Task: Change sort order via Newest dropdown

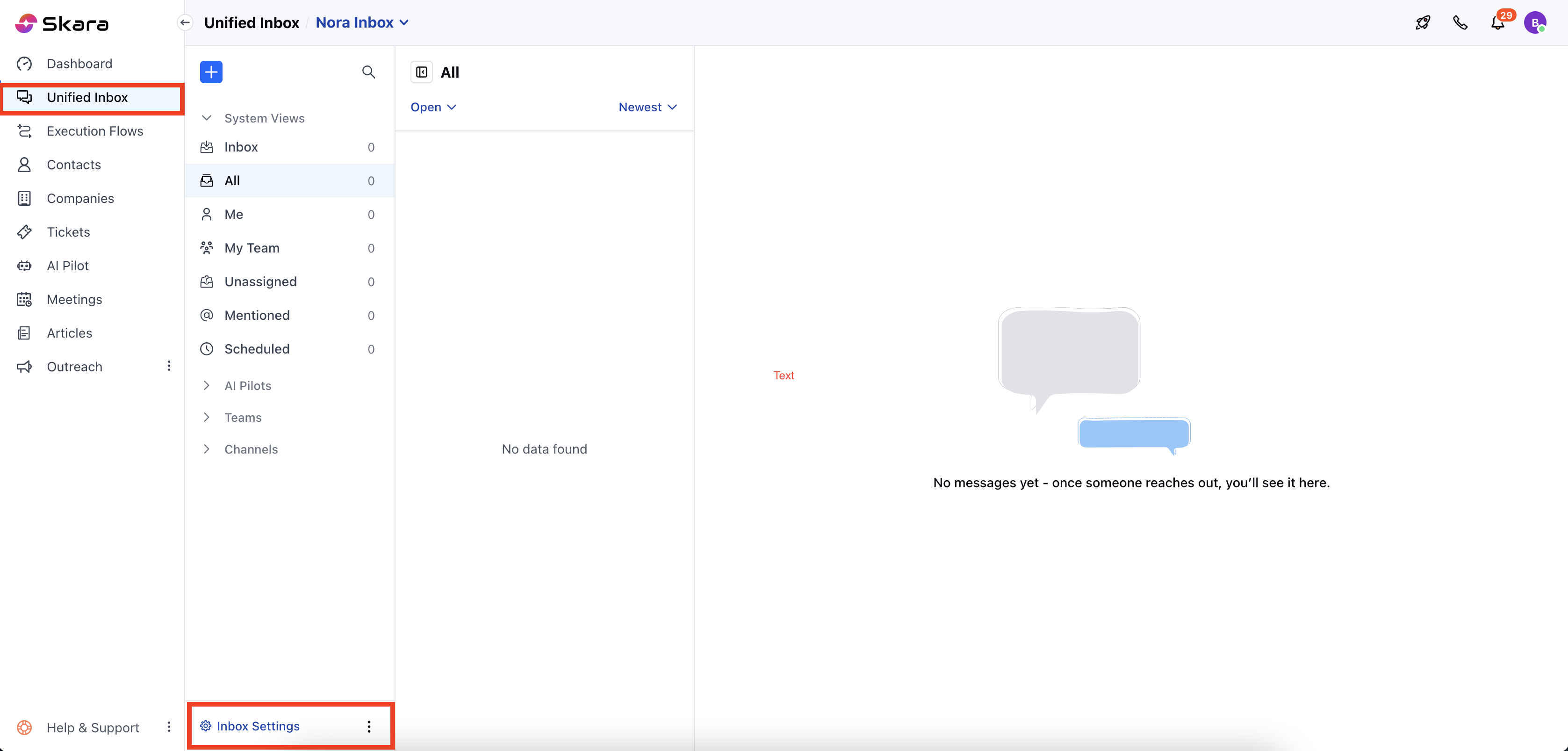Action: pos(647,107)
